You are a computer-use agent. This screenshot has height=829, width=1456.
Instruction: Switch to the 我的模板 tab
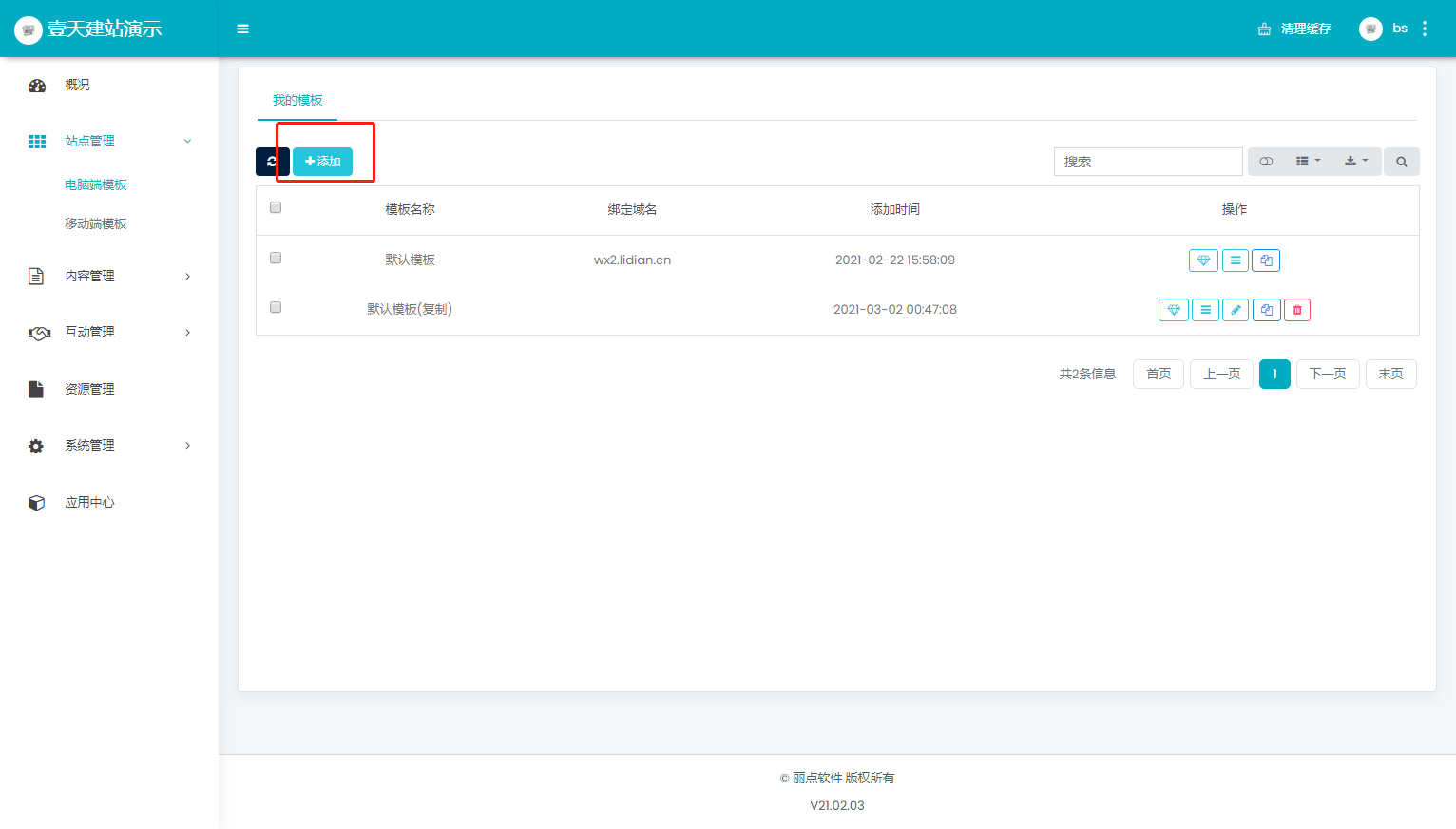pos(297,100)
